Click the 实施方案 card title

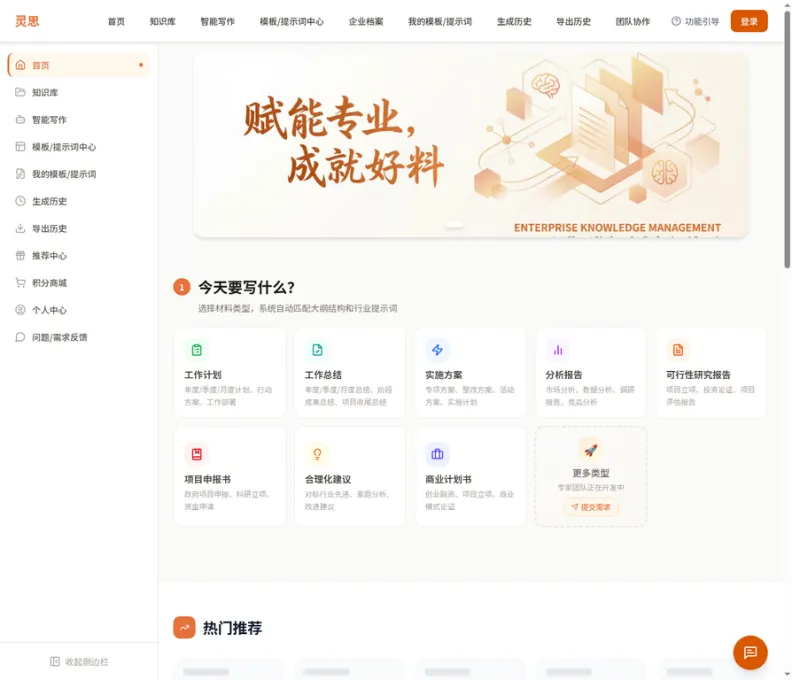(x=443, y=375)
